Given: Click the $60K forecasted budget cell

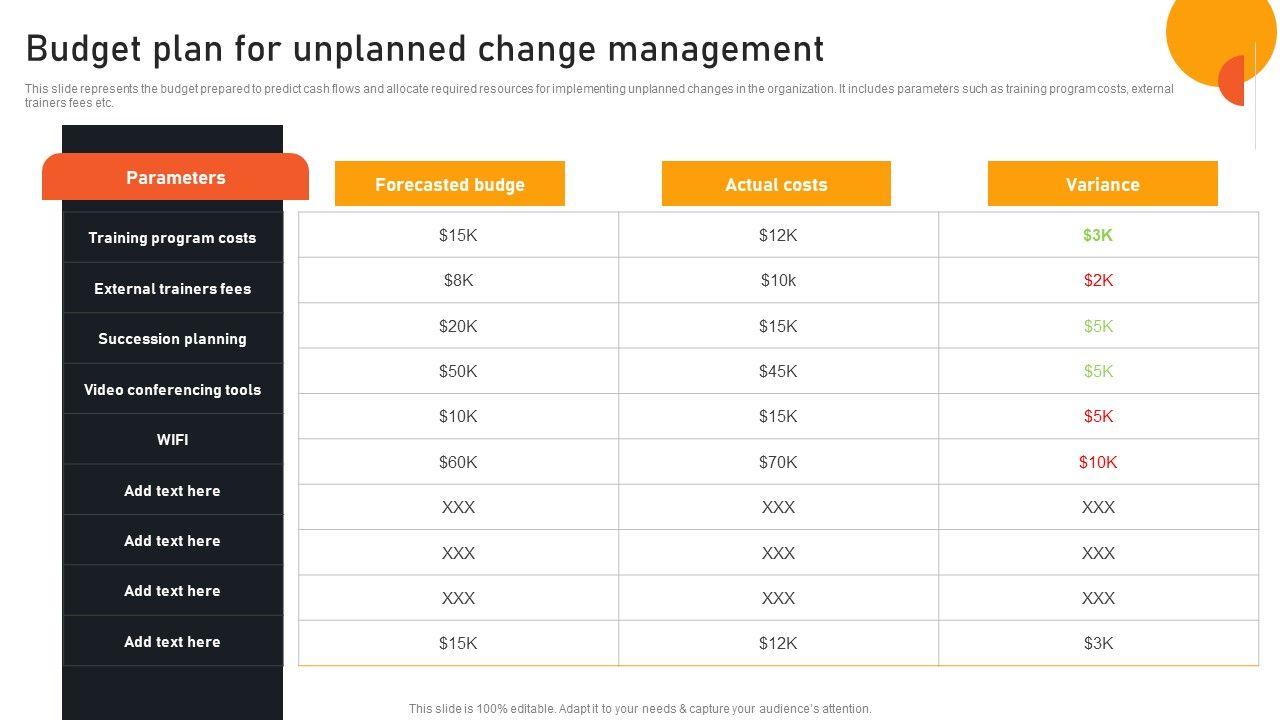Looking at the screenshot, I should tap(458, 462).
